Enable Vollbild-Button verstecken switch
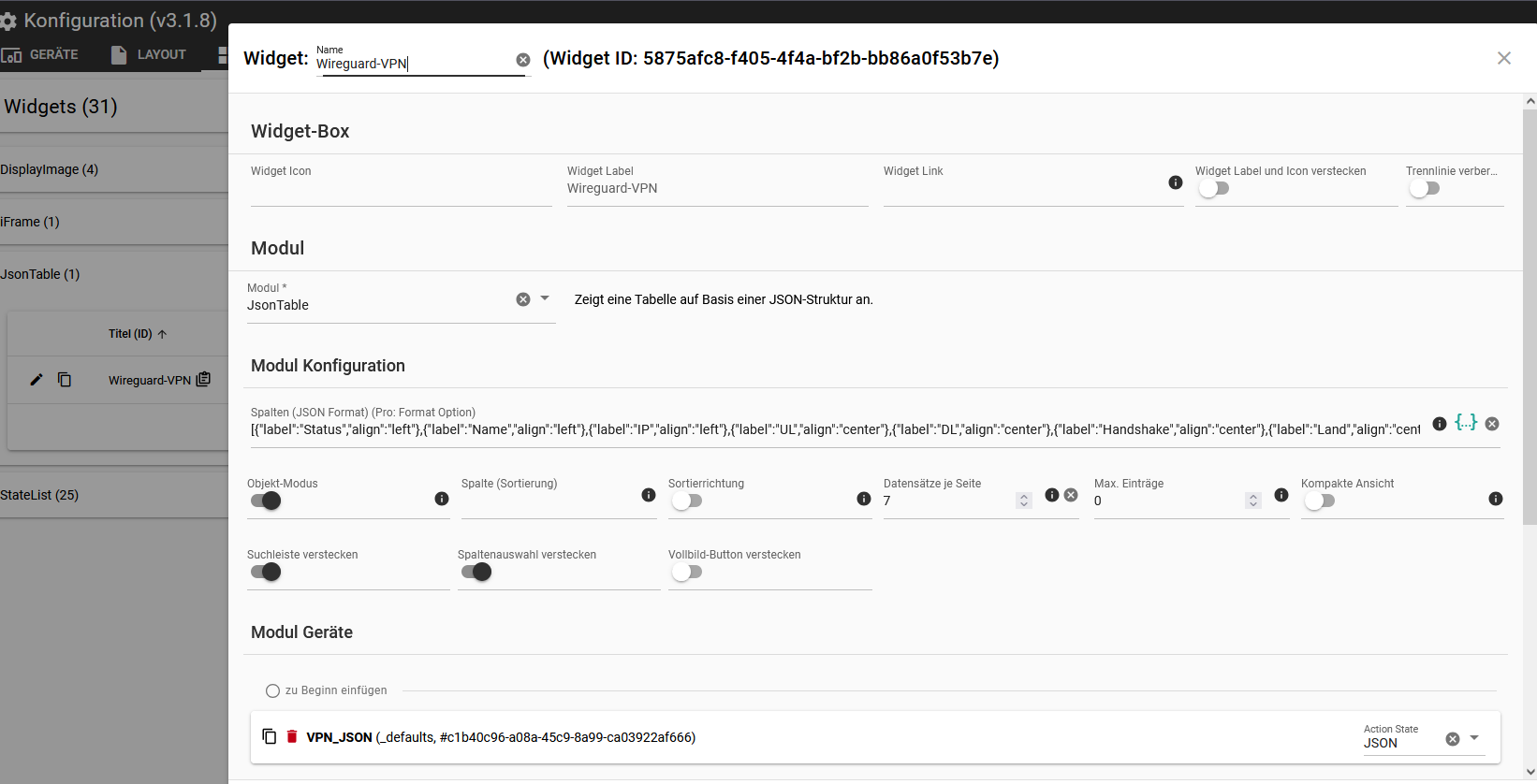1537x784 pixels. tap(687, 572)
